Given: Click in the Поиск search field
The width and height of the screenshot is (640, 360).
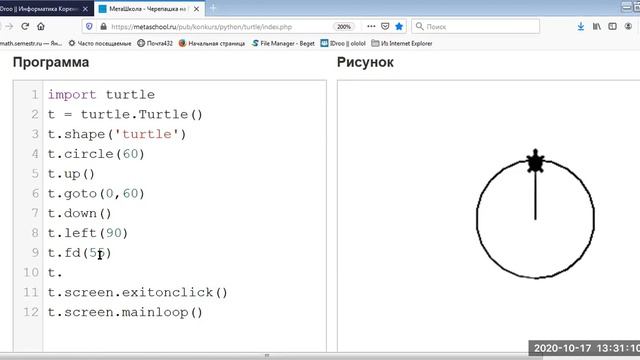Looking at the screenshot, I should 476,27.
